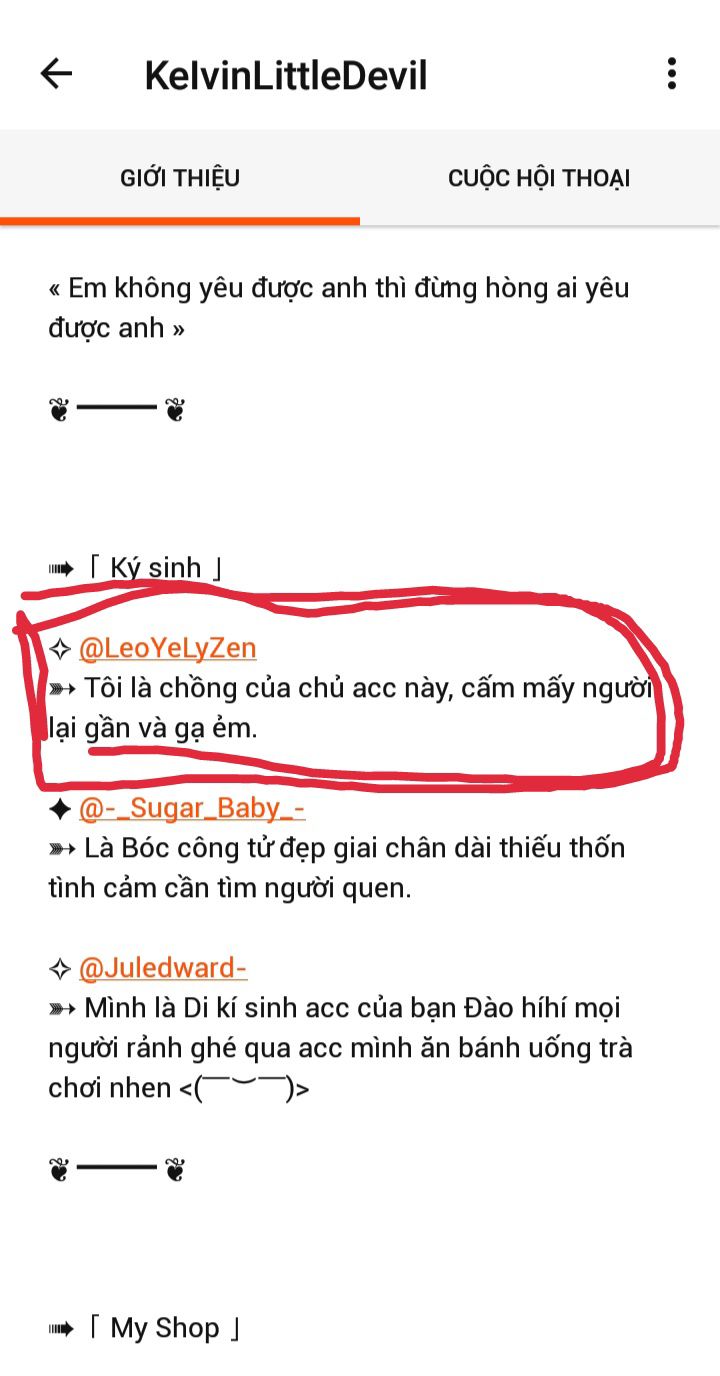The width and height of the screenshot is (720, 1376).
Task: Click the filled star before @-_Sugar_Baby_-
Action: (x=60, y=809)
